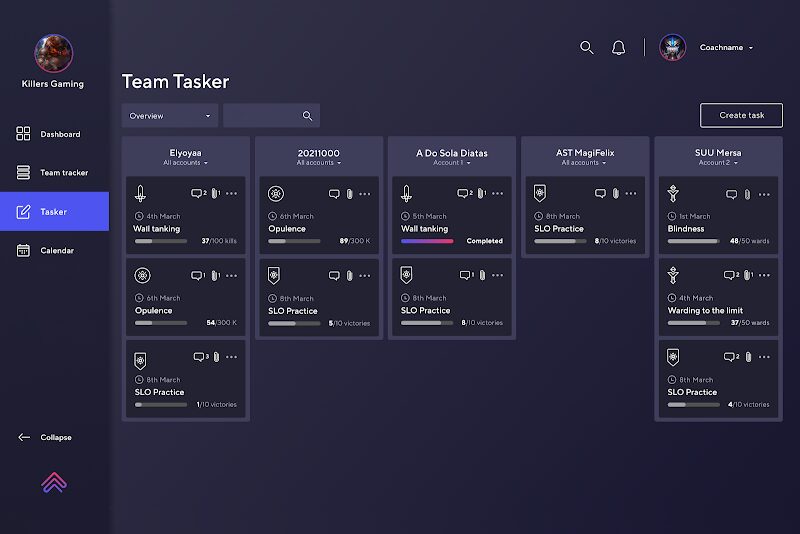Open more options on 20211000 Opulence card
The width and height of the screenshot is (800, 534).
tap(365, 194)
